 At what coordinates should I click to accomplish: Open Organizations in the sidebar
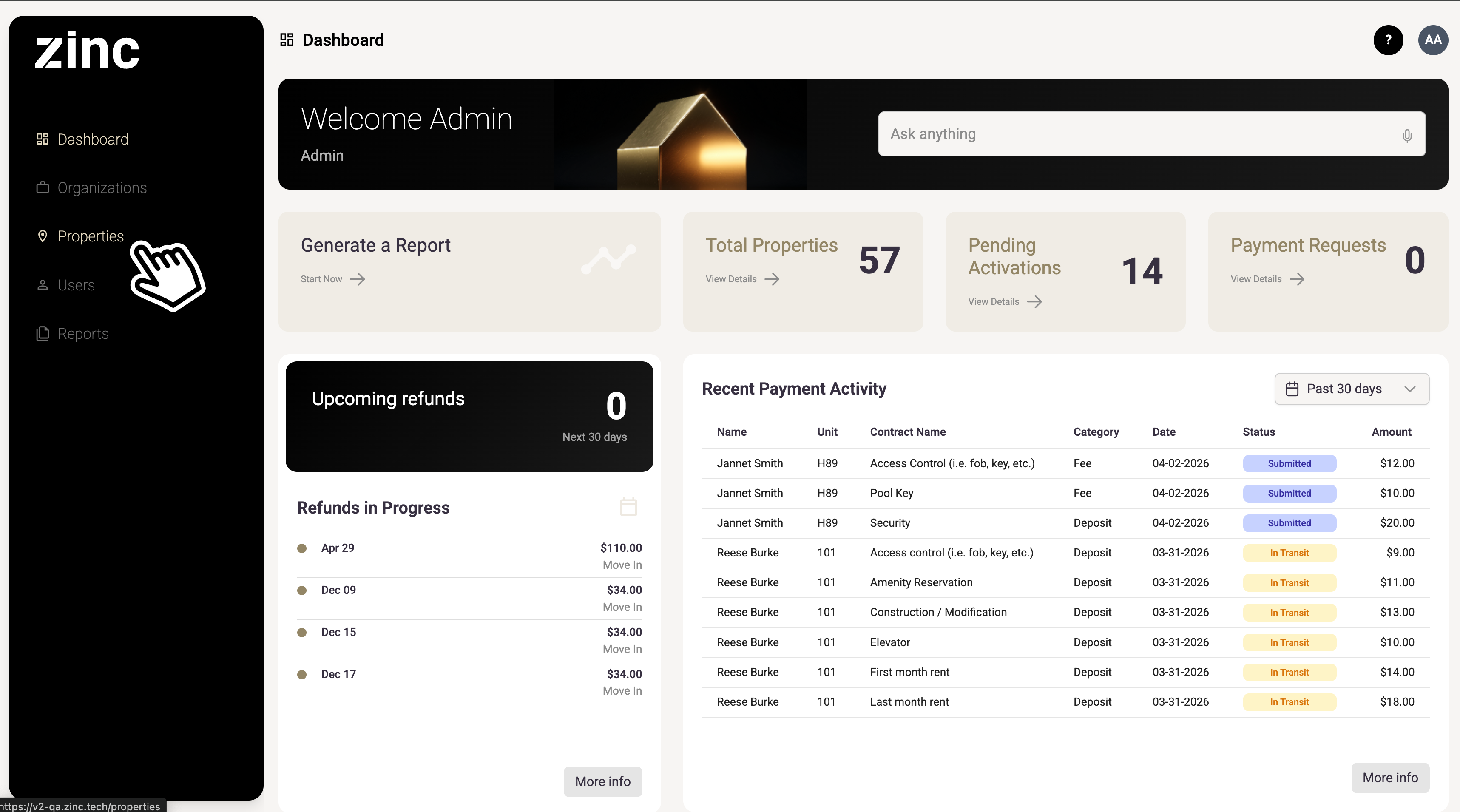coord(102,187)
